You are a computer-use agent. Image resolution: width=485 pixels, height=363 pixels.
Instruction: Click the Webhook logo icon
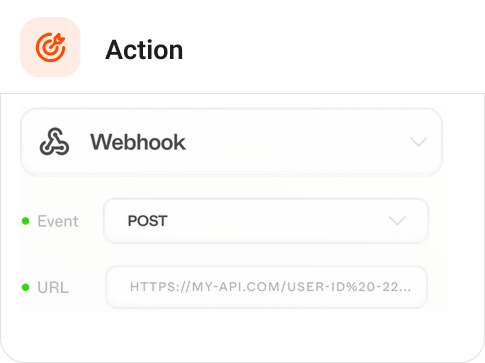[x=54, y=142]
